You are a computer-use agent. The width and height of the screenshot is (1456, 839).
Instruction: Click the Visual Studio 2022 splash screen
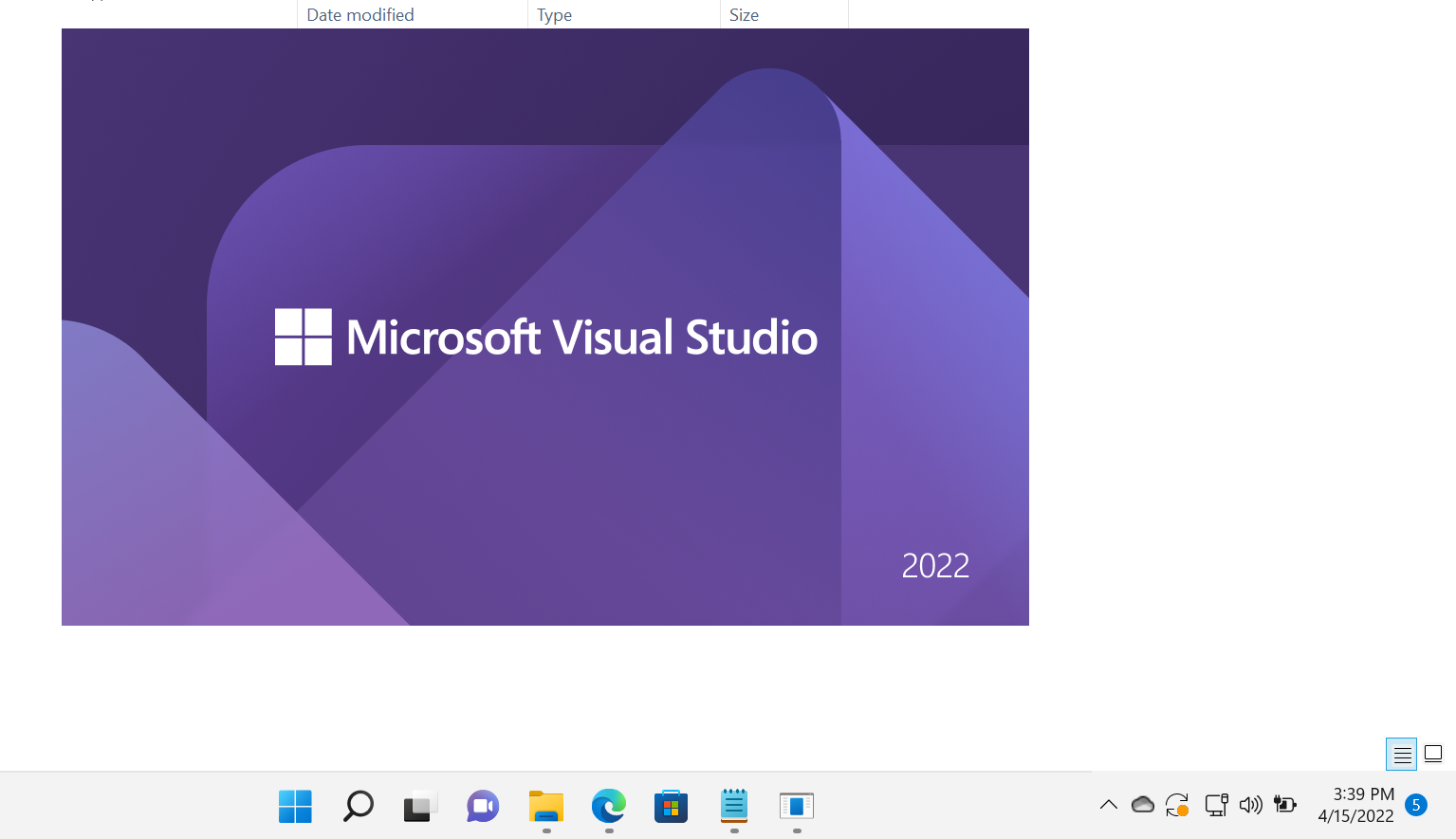pyautogui.click(x=545, y=327)
